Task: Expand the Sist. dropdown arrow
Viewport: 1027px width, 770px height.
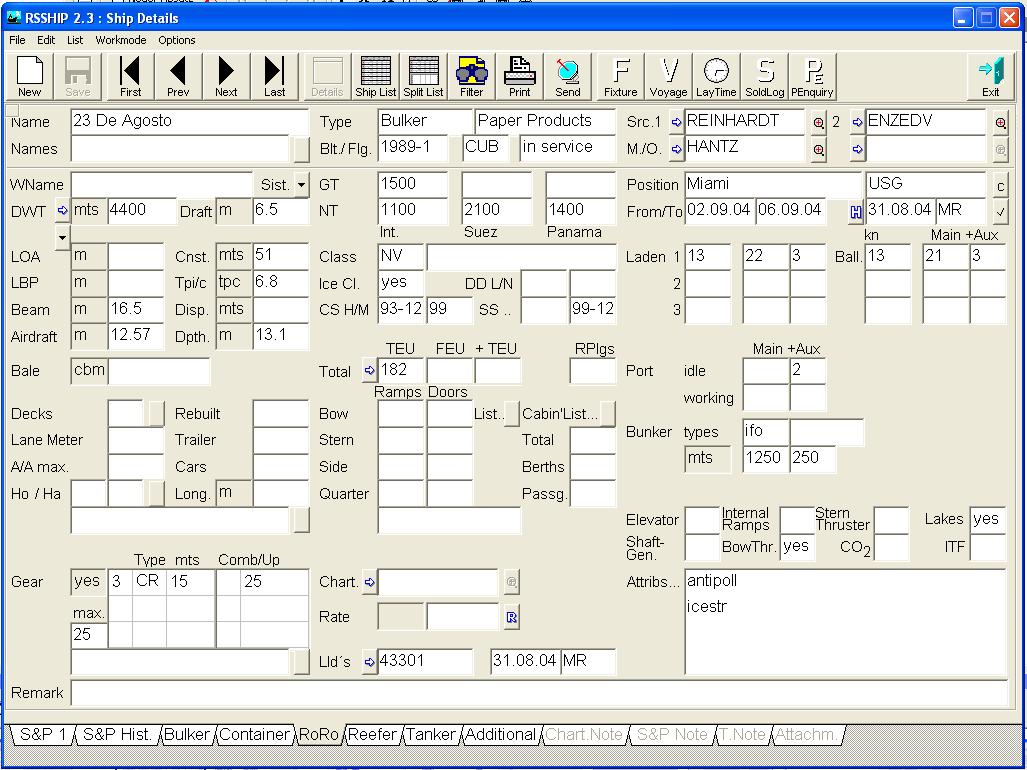Action: [301, 185]
